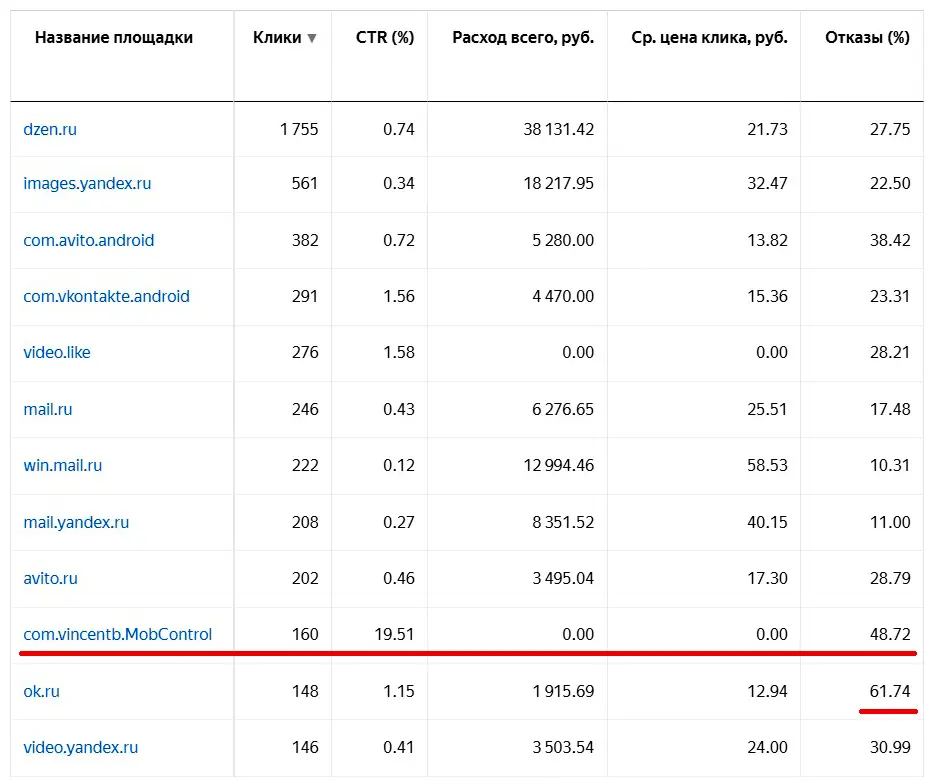This screenshot has height=782, width=934.
Task: Click the 61.74 bounce value for ok.ru
Action: [890, 691]
